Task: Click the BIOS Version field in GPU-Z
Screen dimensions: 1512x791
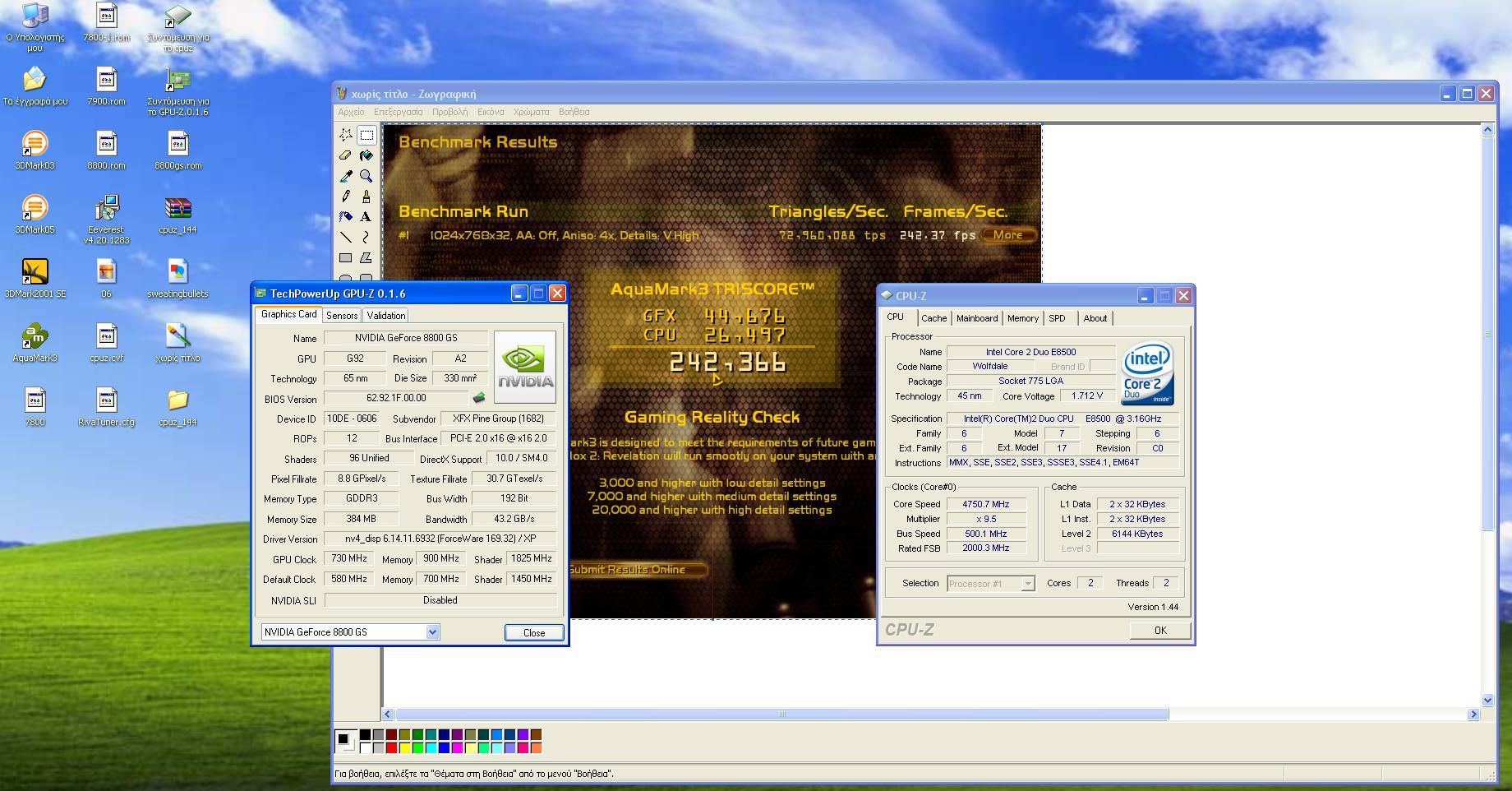Action: pyautogui.click(x=396, y=398)
